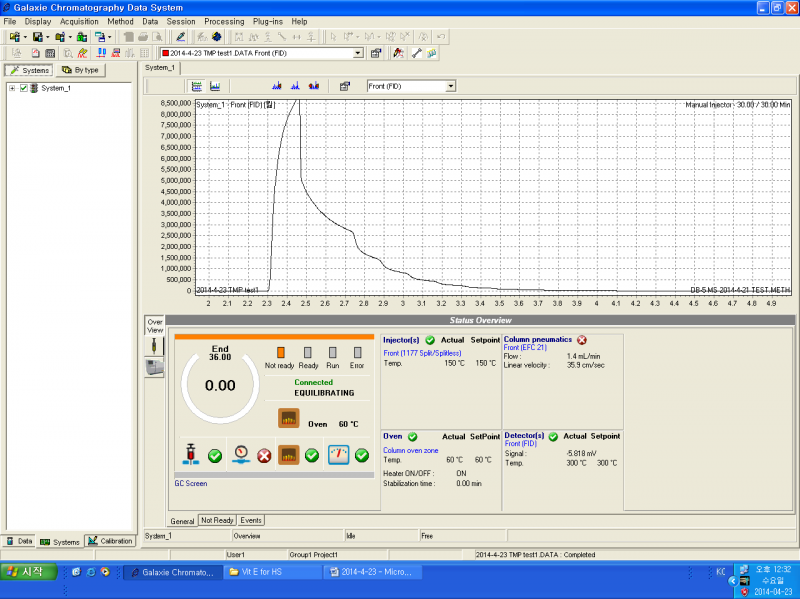
Task: Open the 2014-4-23 TMP test1.DATA file dropdown
Action: point(358,53)
